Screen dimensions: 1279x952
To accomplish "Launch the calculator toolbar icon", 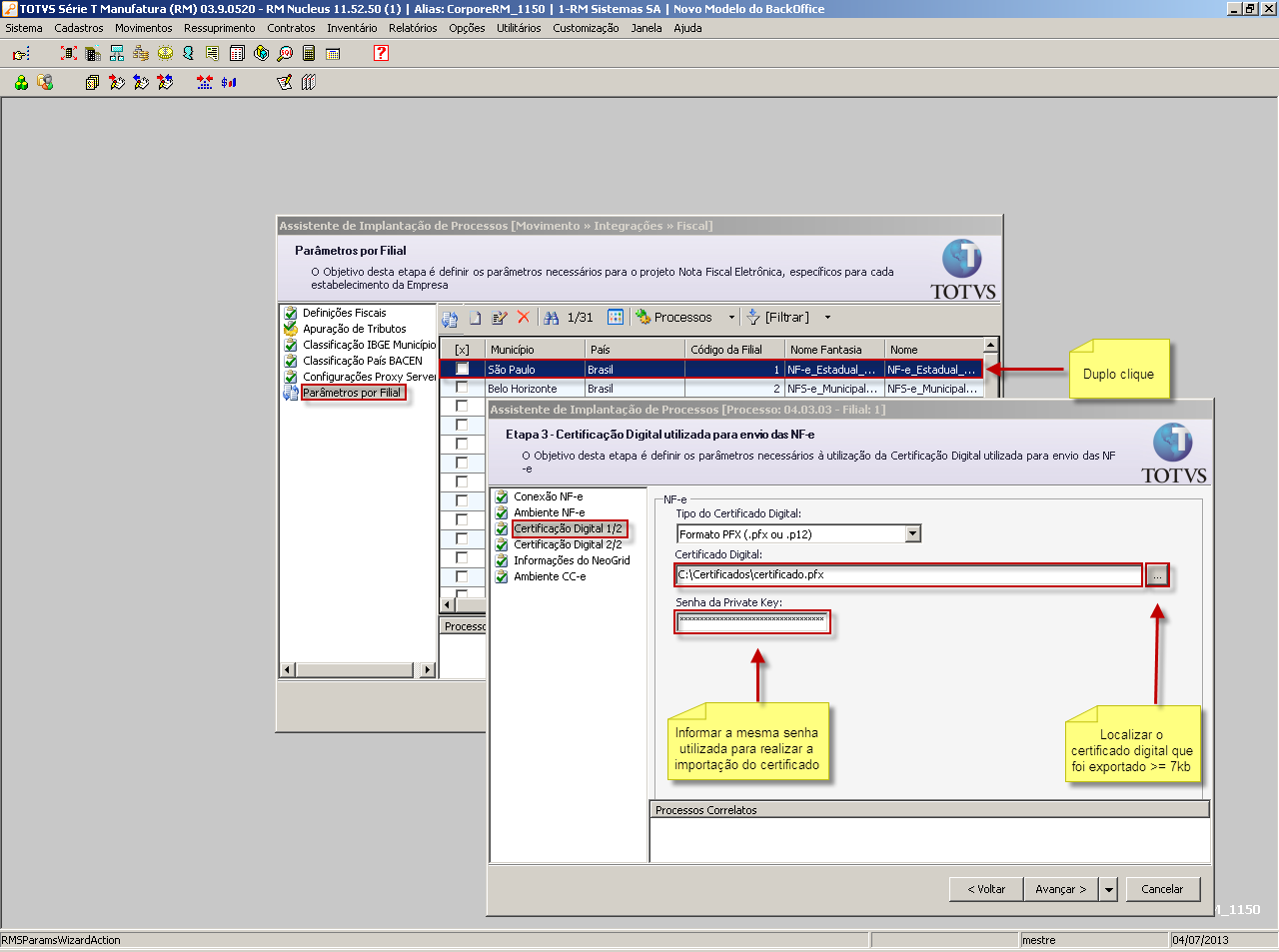I will (x=309, y=53).
